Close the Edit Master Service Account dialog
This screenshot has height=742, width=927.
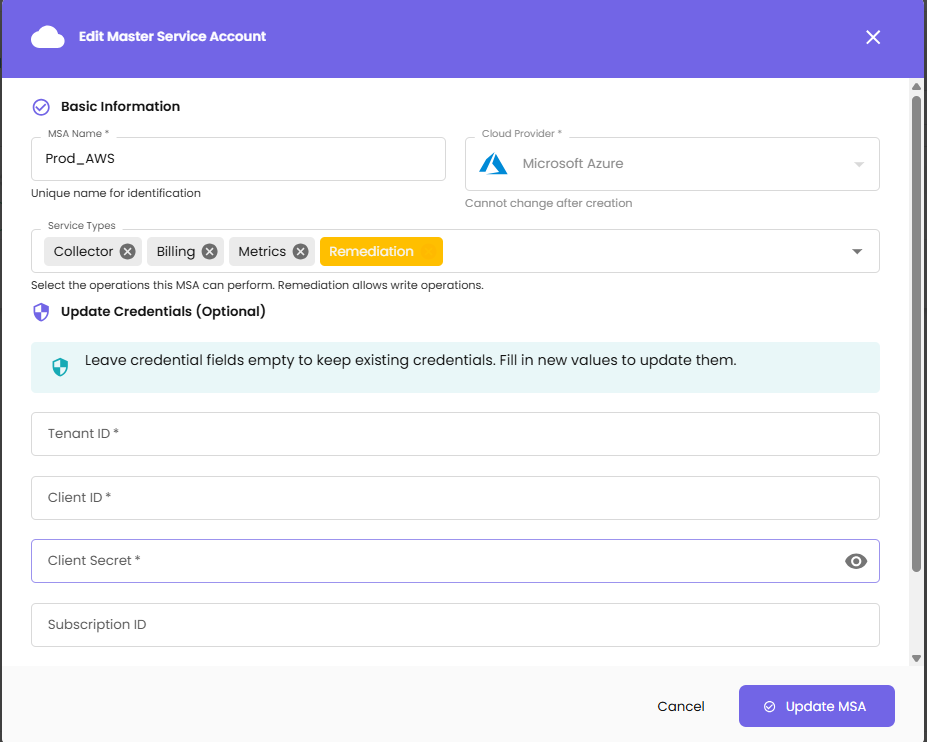tap(873, 37)
